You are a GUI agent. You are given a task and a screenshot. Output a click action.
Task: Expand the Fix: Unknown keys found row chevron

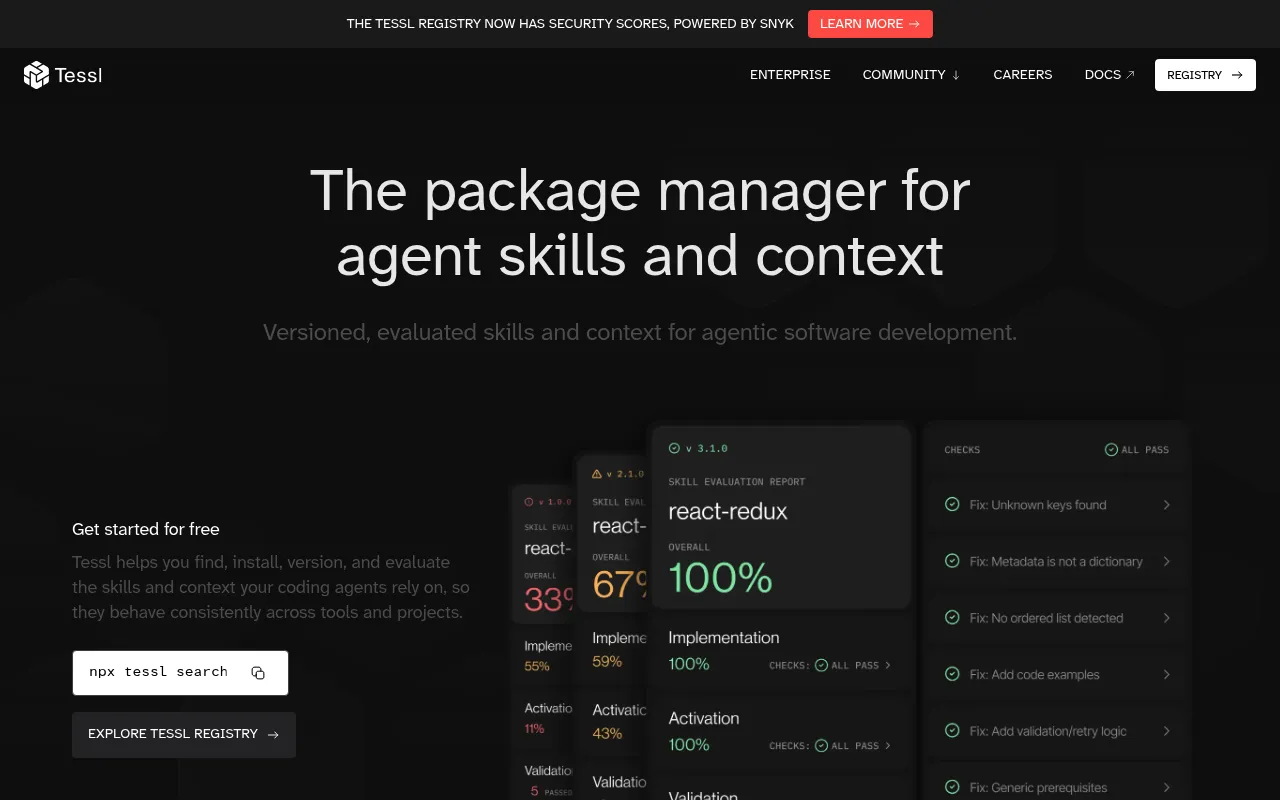coord(1166,505)
